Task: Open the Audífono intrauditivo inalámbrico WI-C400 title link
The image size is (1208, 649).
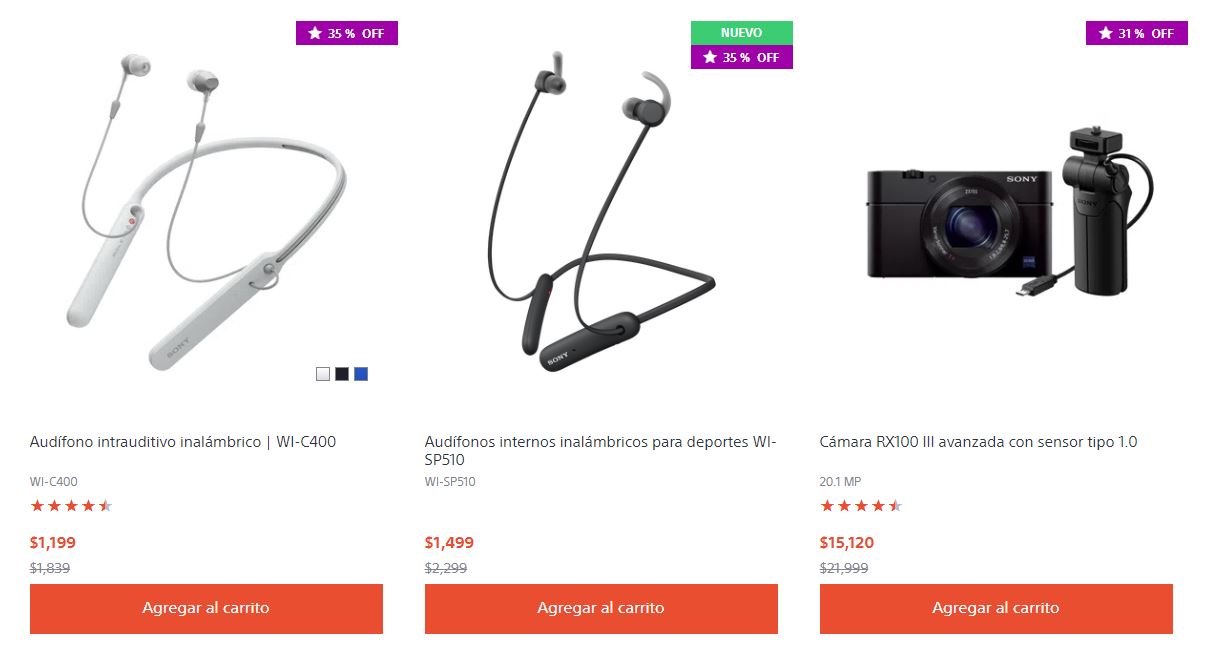Action: coord(190,442)
